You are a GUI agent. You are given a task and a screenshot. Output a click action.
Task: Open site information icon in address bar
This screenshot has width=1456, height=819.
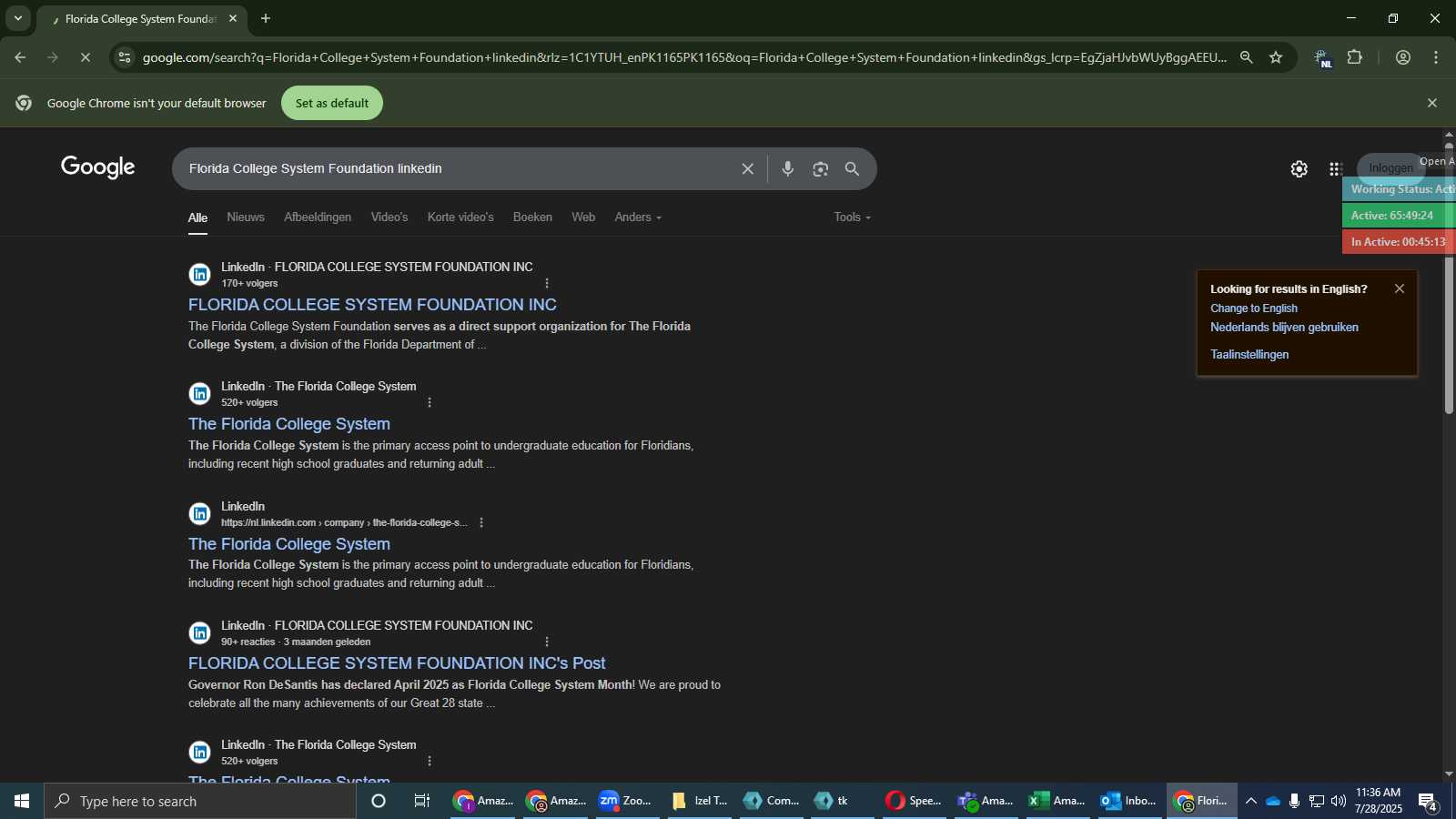pyautogui.click(x=125, y=57)
